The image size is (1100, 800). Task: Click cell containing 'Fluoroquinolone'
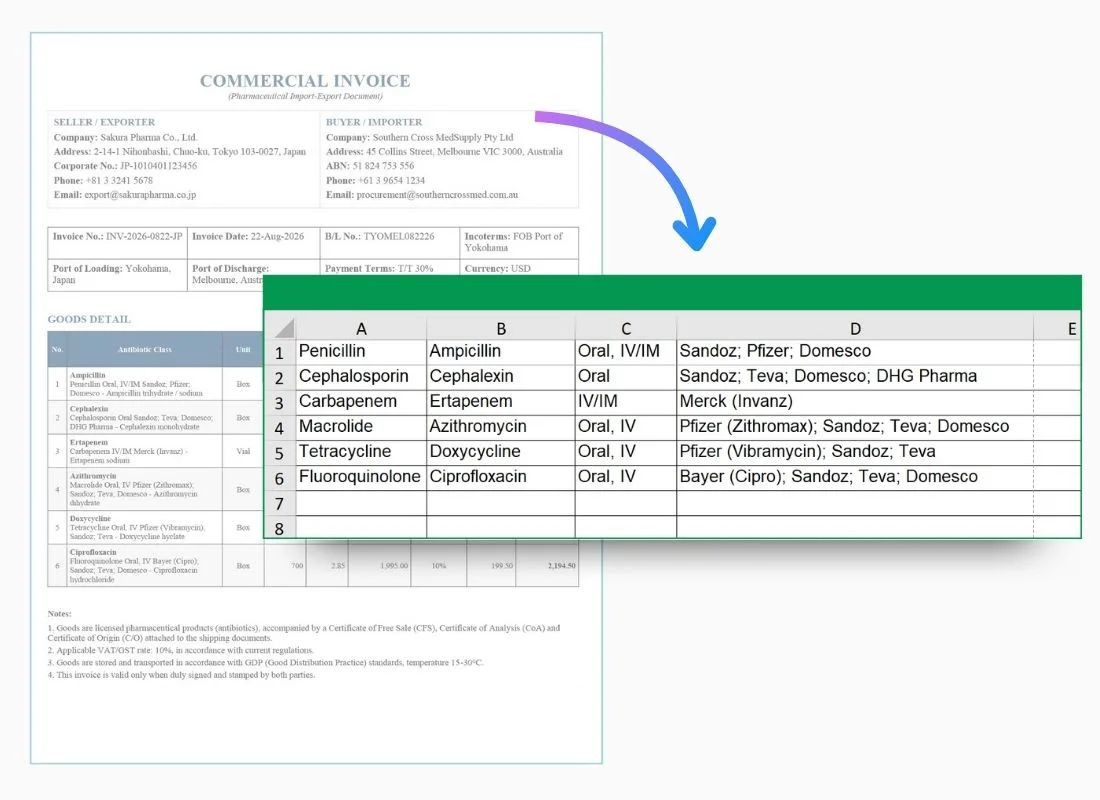point(361,477)
